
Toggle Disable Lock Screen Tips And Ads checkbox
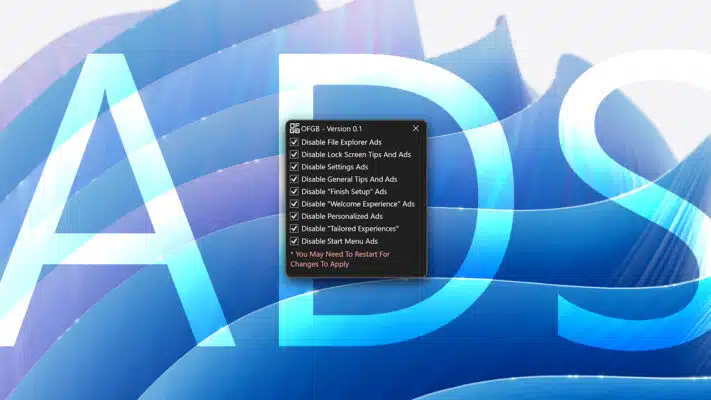[294, 155]
